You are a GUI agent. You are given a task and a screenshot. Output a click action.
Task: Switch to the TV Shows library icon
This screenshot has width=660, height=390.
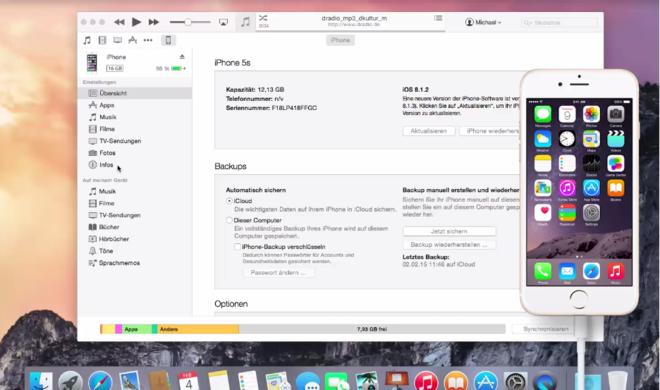117,40
